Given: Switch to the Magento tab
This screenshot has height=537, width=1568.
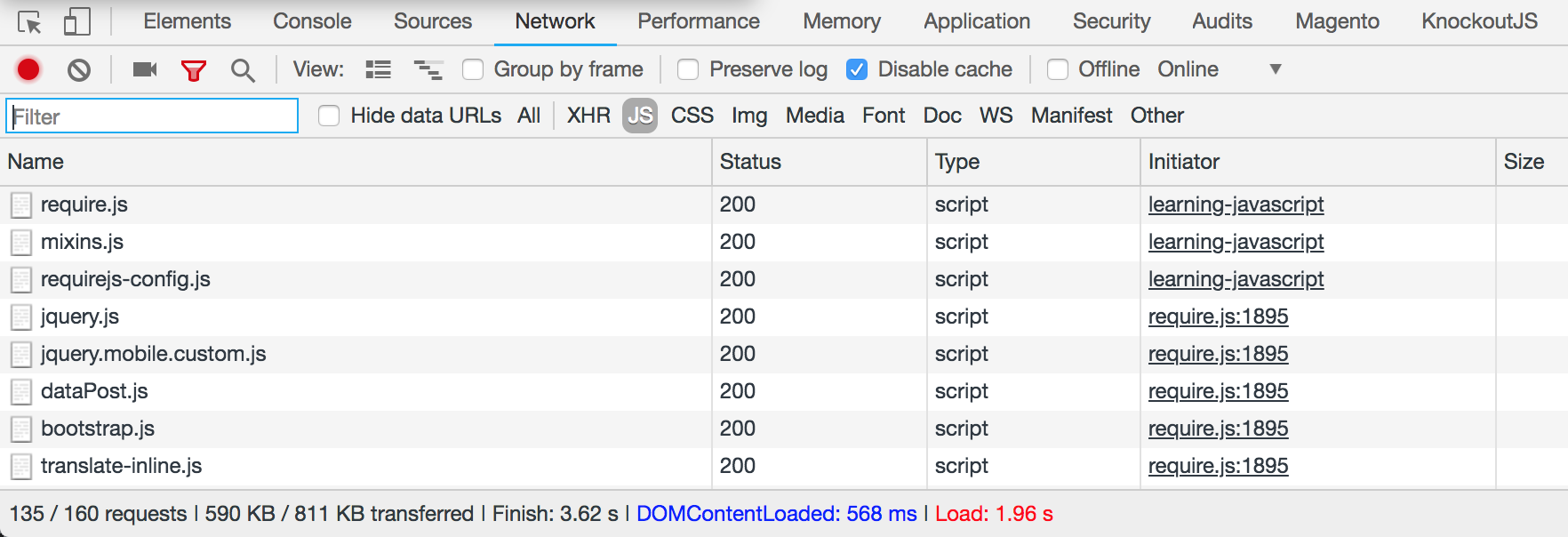Looking at the screenshot, I should pyautogui.click(x=1338, y=21).
